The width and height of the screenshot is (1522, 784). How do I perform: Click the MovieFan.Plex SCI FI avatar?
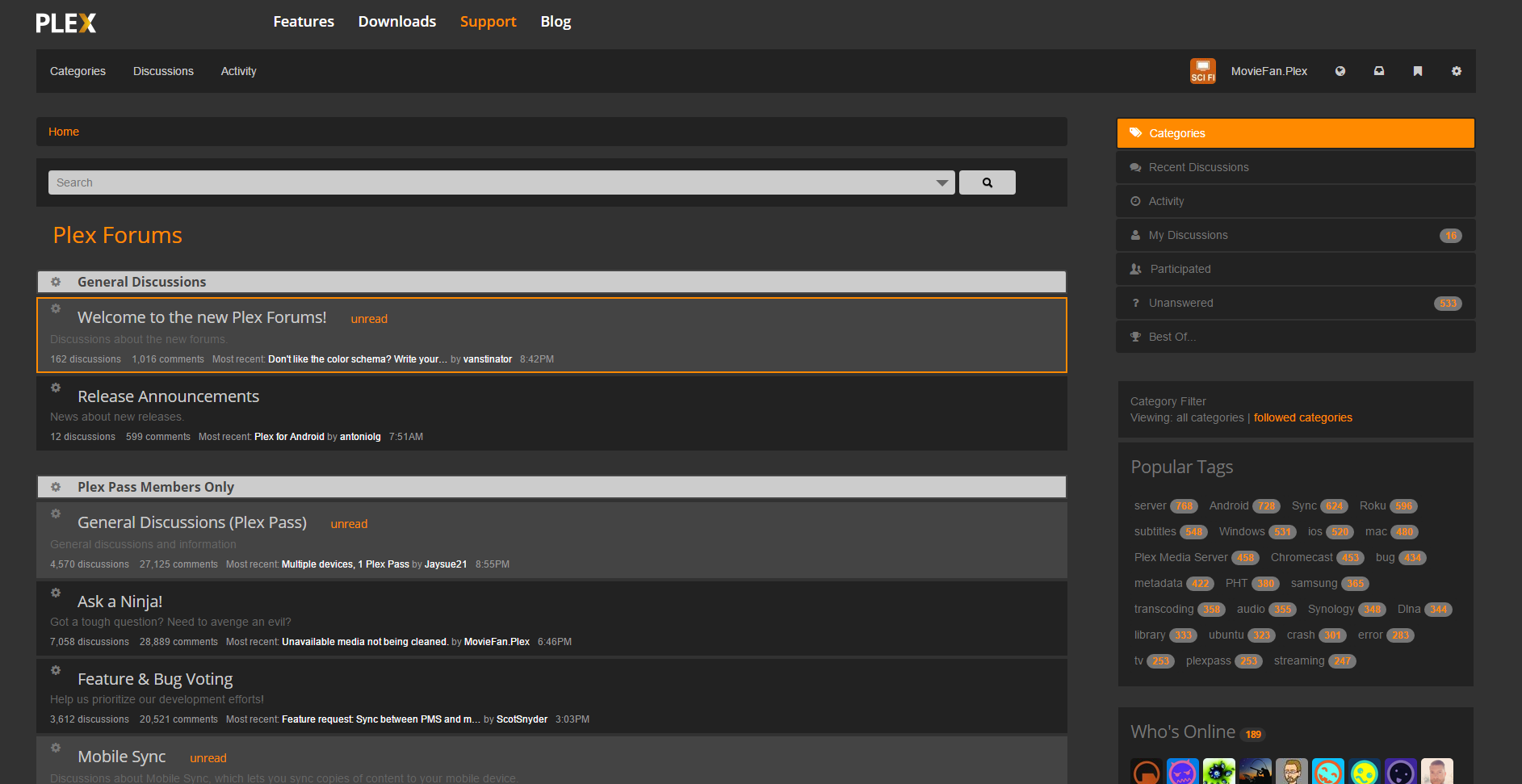(x=1203, y=71)
